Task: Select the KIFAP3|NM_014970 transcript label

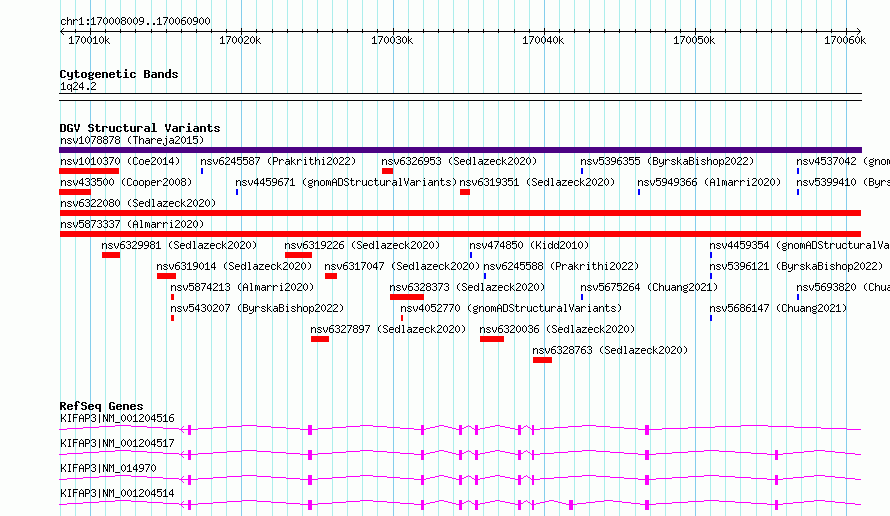Action: coord(108,468)
